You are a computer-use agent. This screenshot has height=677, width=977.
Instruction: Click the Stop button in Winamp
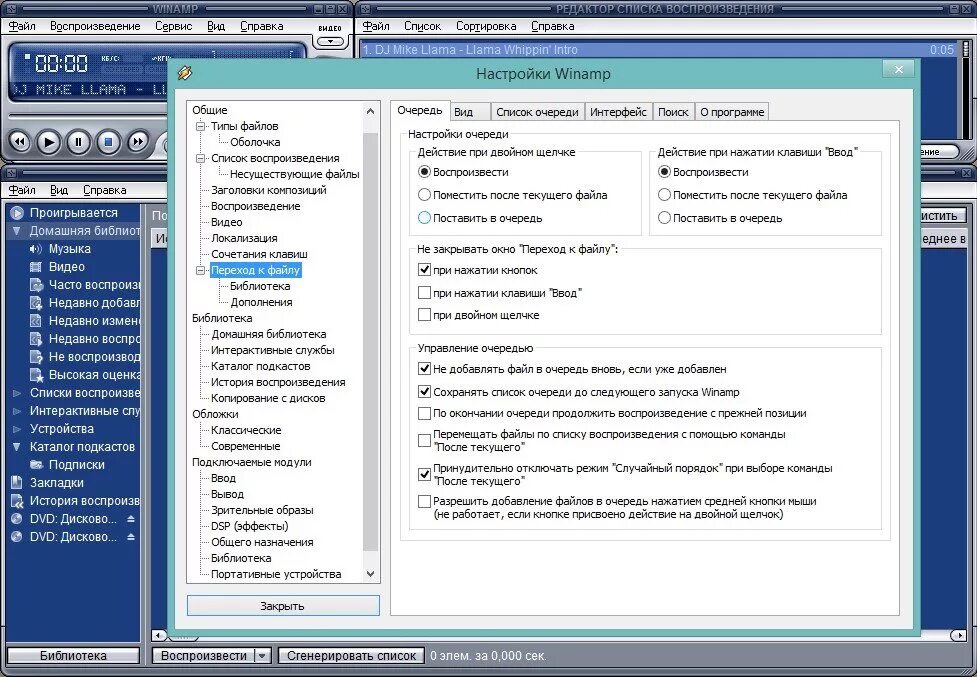pyautogui.click(x=108, y=142)
